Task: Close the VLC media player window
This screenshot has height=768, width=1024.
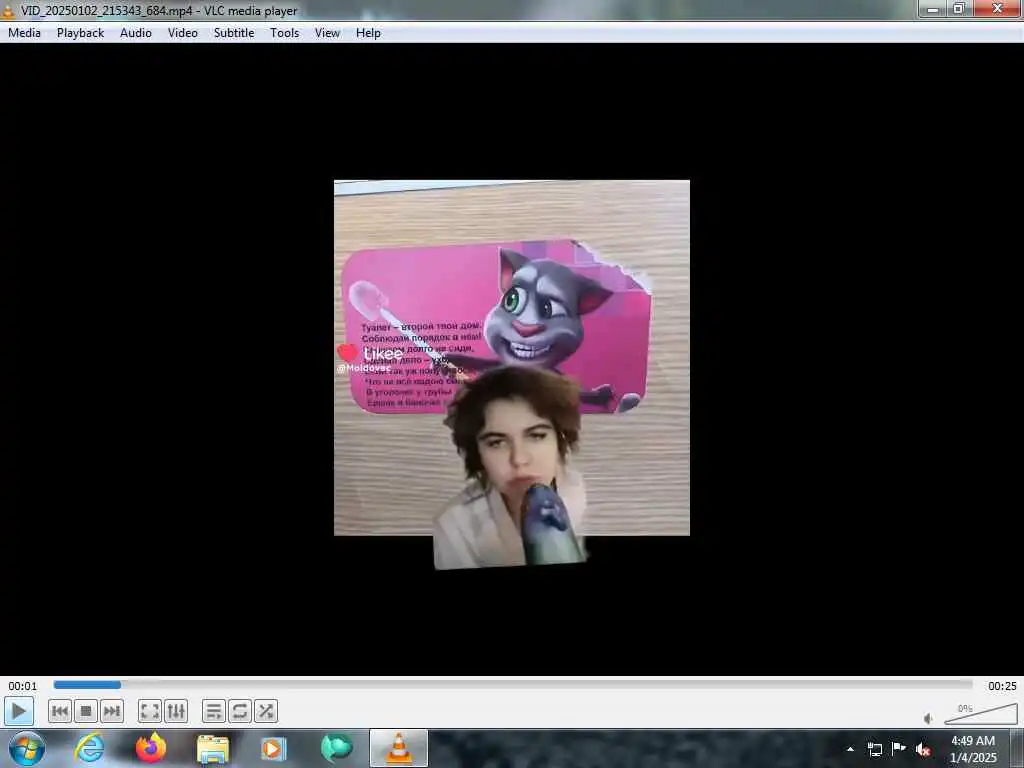Action: point(997,8)
